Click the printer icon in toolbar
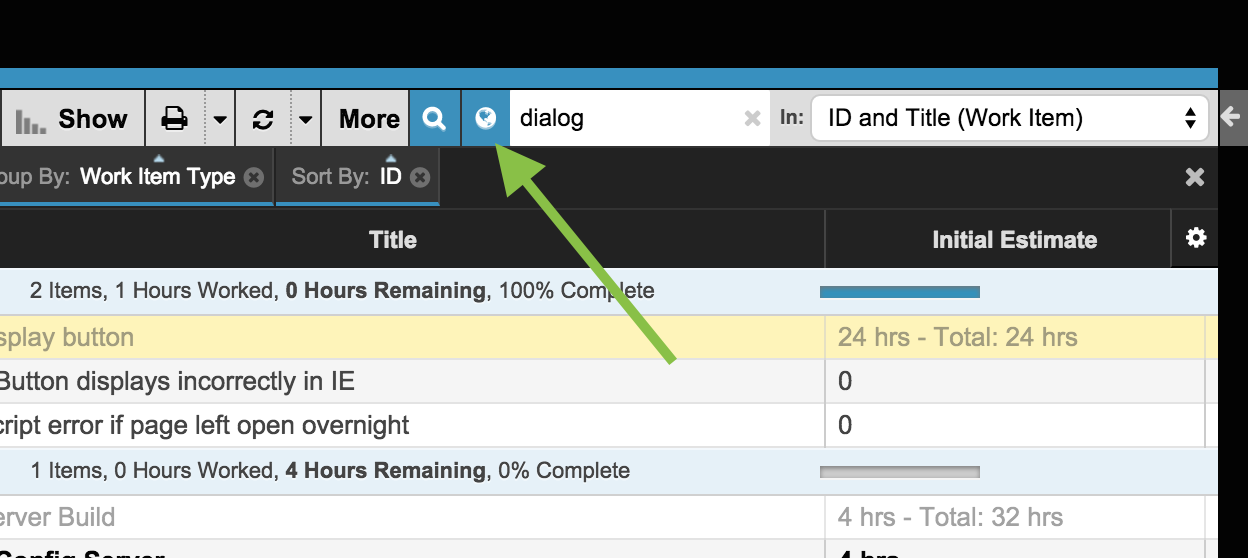The height and width of the screenshot is (558, 1248). (x=175, y=119)
